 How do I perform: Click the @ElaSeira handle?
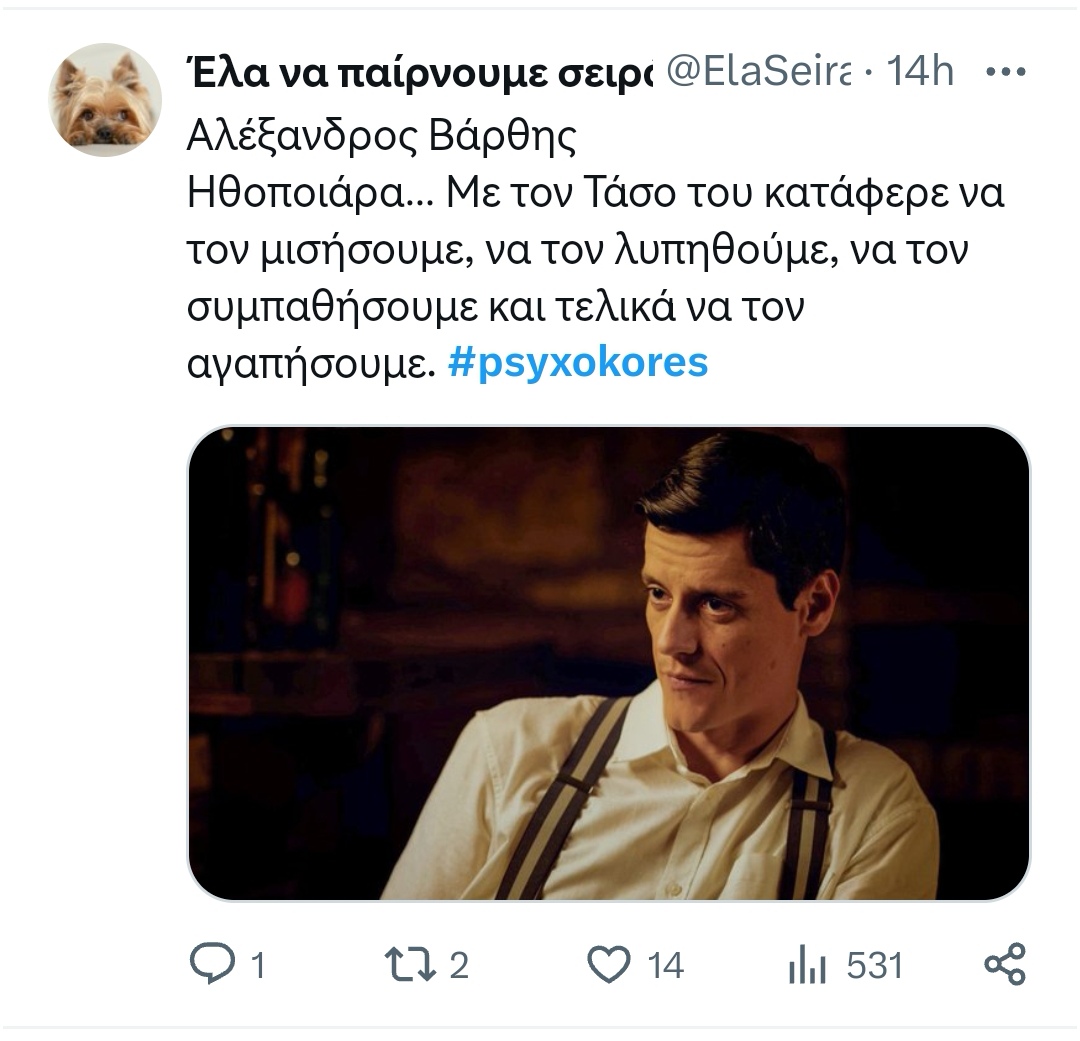pyautogui.click(x=757, y=72)
